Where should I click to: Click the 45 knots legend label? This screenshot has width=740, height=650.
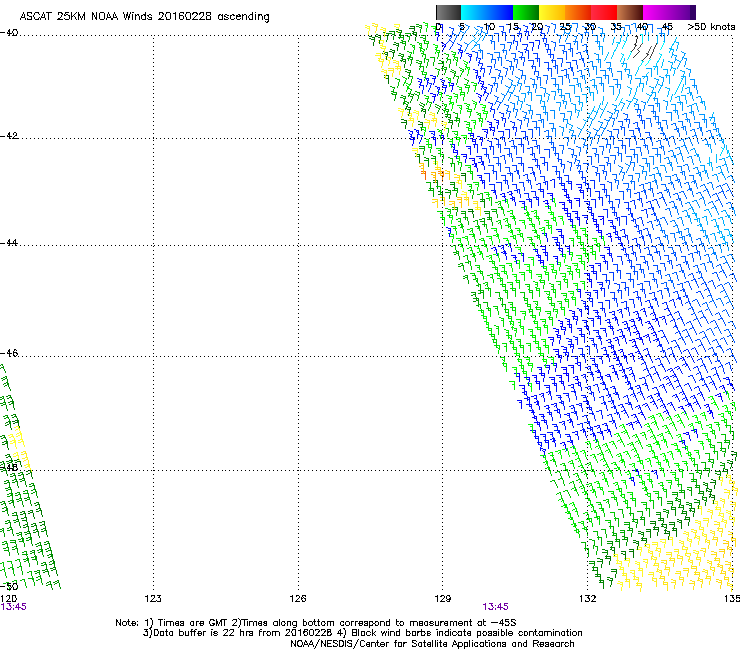(667, 27)
